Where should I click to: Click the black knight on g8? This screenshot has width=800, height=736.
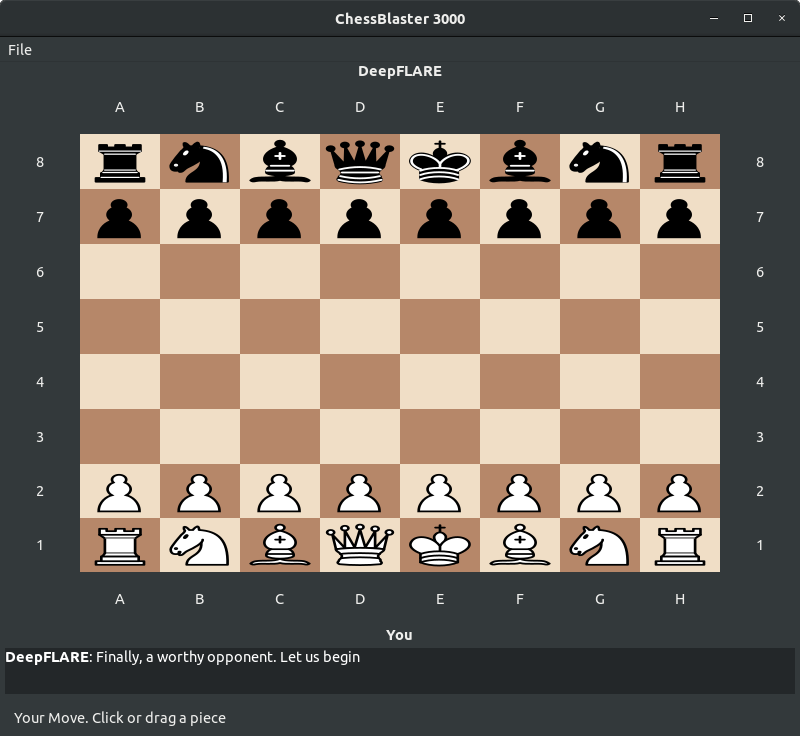coord(600,161)
